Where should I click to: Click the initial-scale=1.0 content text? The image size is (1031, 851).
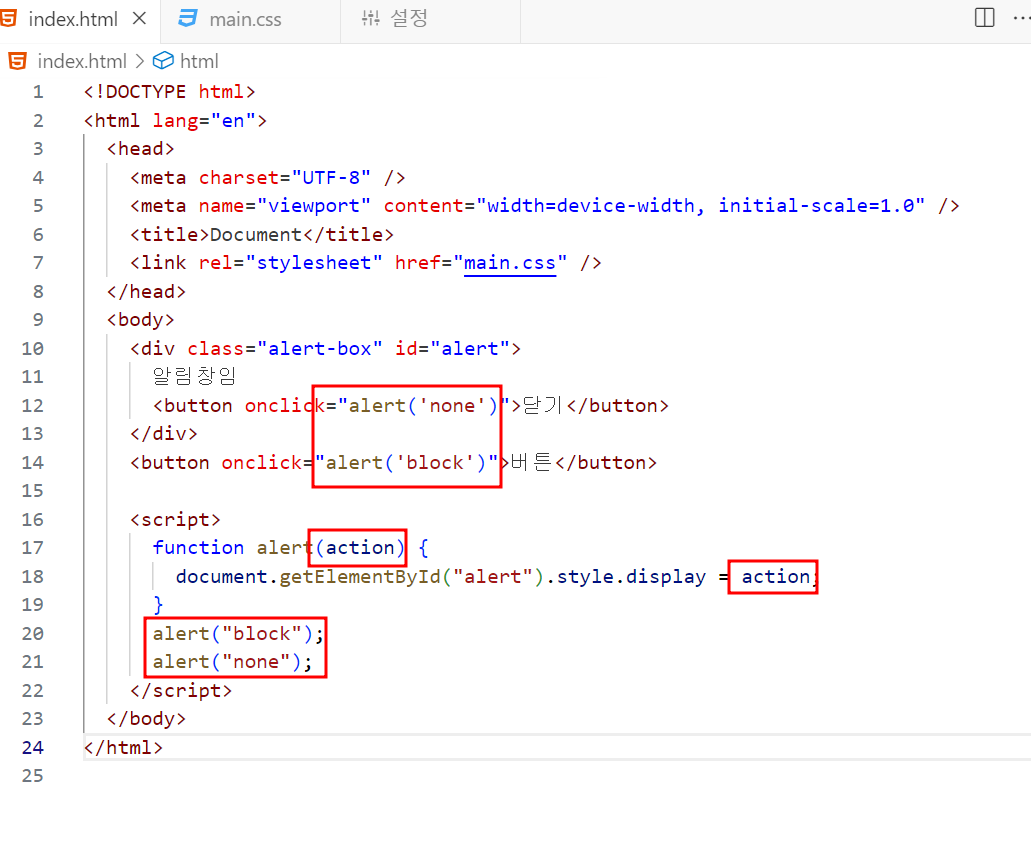(x=815, y=206)
